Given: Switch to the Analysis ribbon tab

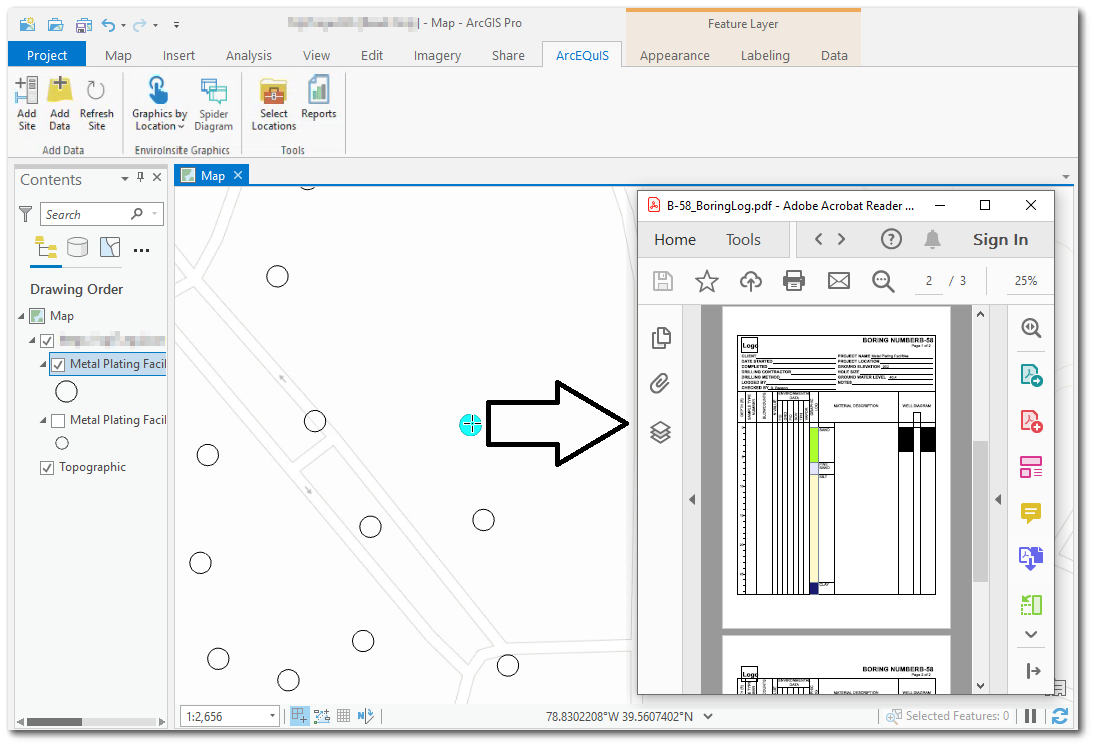Looking at the screenshot, I should (248, 55).
